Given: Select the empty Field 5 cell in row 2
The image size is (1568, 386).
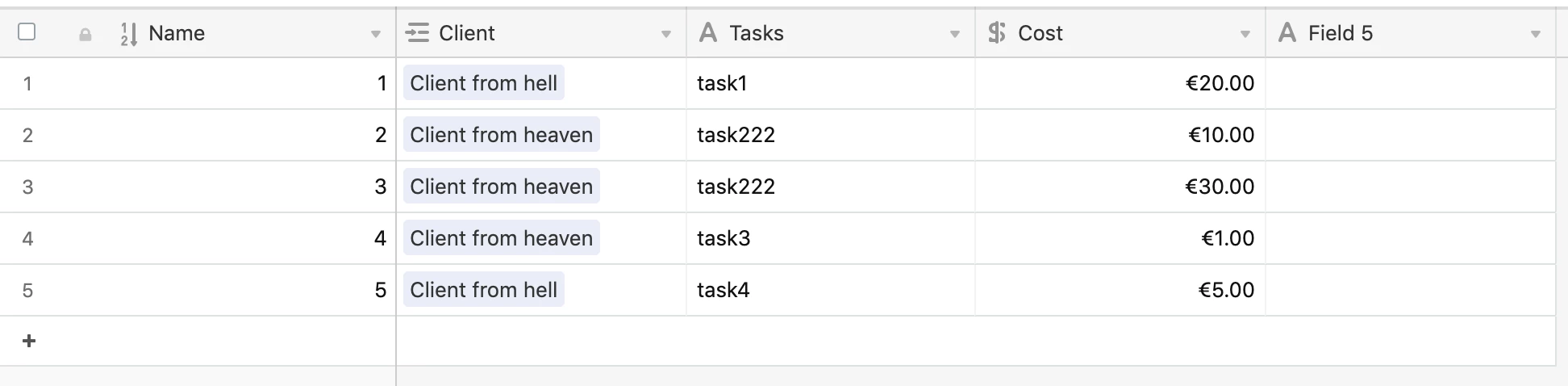Looking at the screenshot, I should click(x=1410, y=135).
